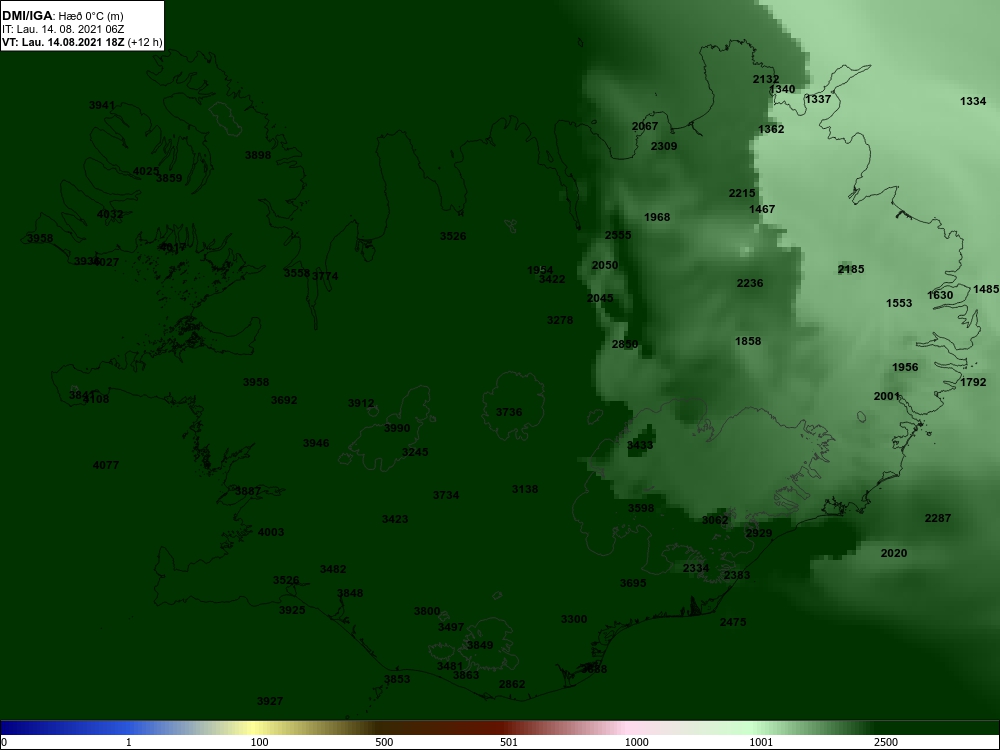Click the map value 2236
Image resolution: width=1000 pixels, height=750 pixels.
tap(750, 283)
